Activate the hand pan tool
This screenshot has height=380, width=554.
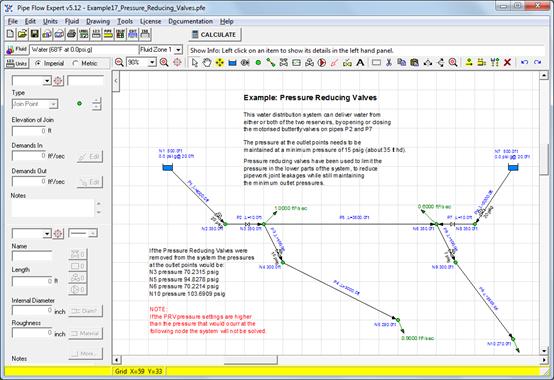[x=207, y=63]
